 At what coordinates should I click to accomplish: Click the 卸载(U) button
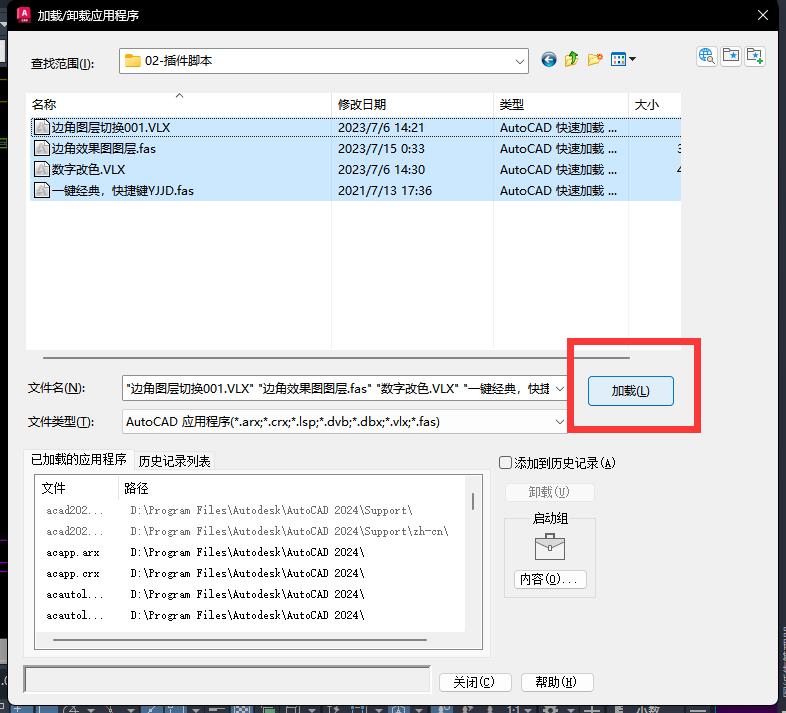click(x=549, y=492)
